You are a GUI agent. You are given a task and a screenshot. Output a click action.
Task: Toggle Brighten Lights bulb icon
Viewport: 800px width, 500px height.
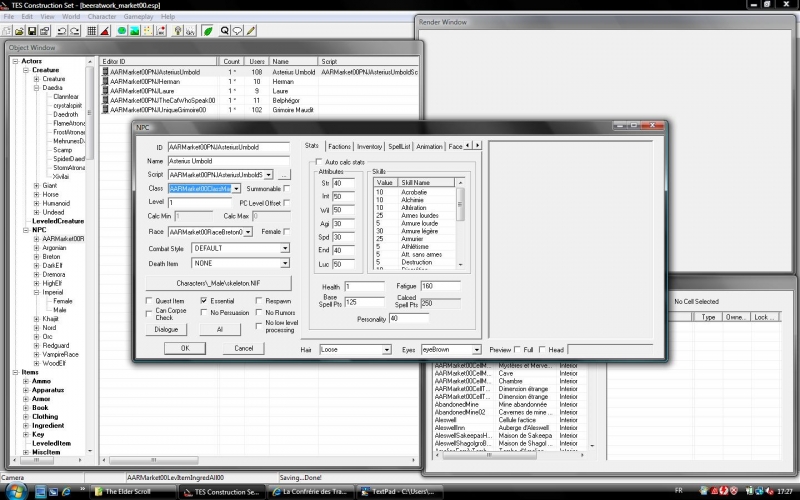178,31
